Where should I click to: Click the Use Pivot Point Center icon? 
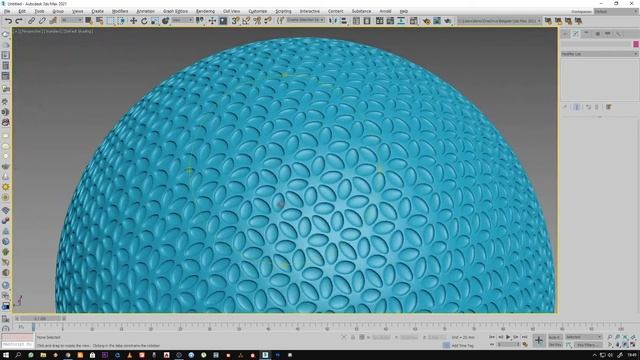pyautogui.click(x=200, y=20)
